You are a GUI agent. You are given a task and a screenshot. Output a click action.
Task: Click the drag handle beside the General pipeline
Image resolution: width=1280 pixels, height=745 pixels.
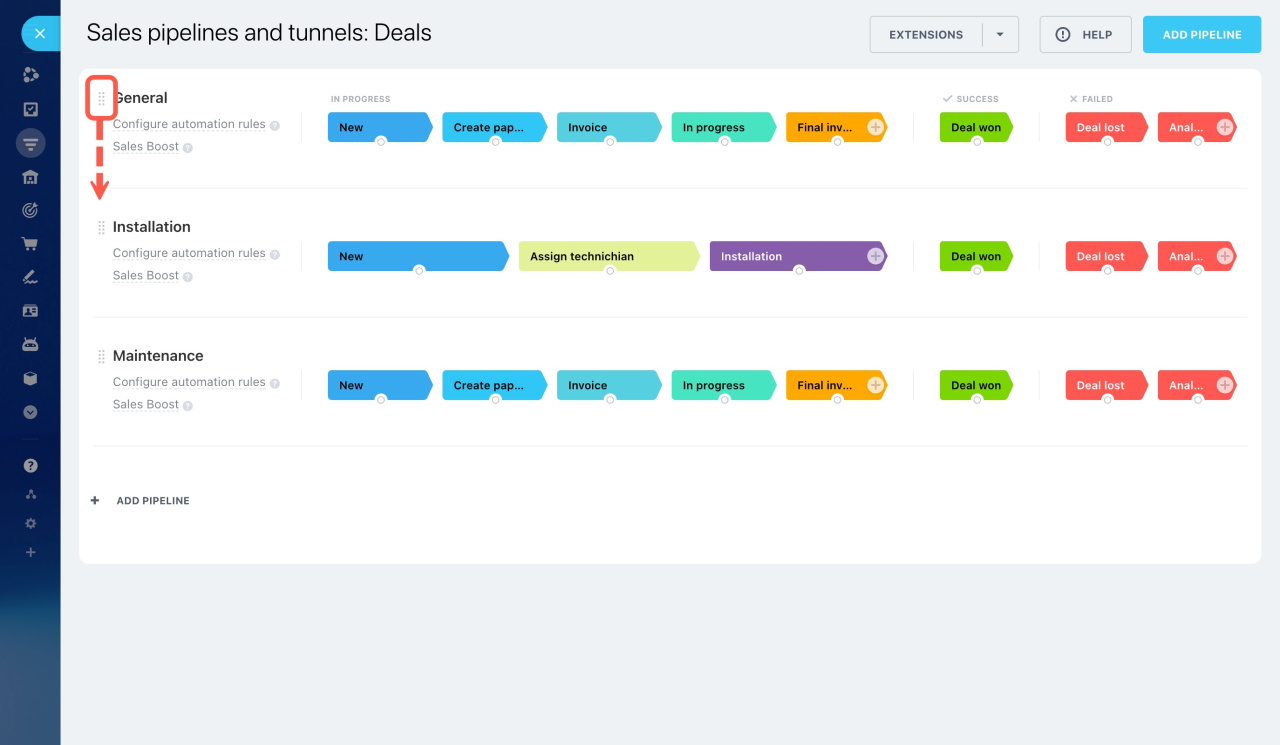[100, 98]
